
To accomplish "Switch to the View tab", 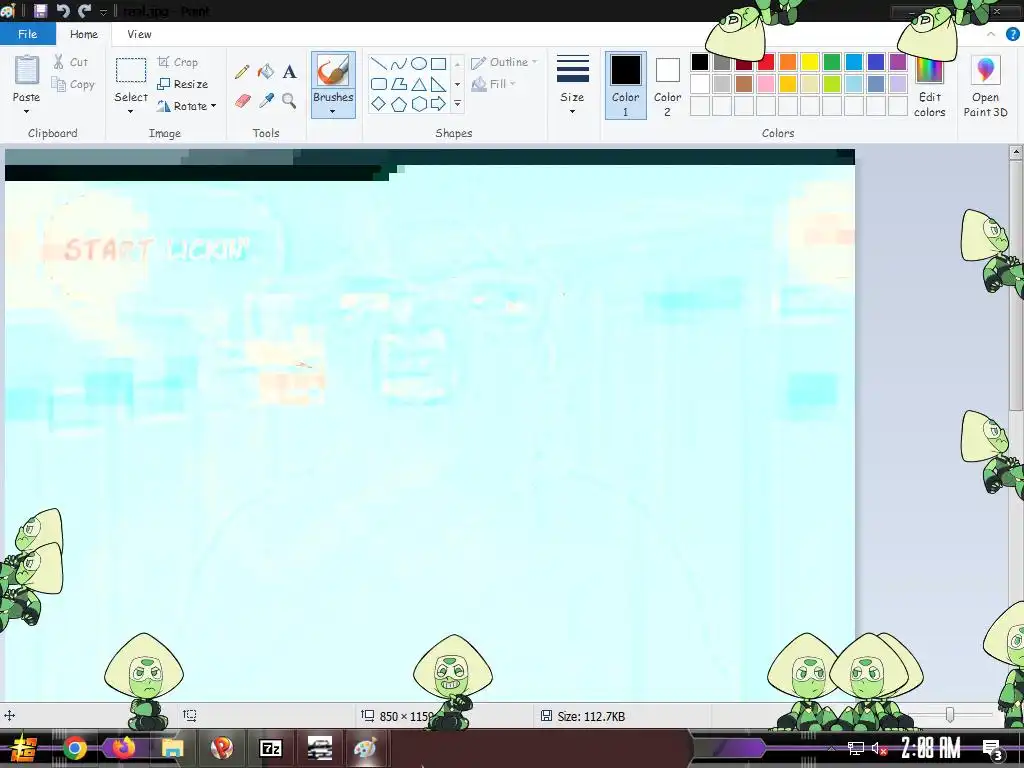I will (x=139, y=34).
